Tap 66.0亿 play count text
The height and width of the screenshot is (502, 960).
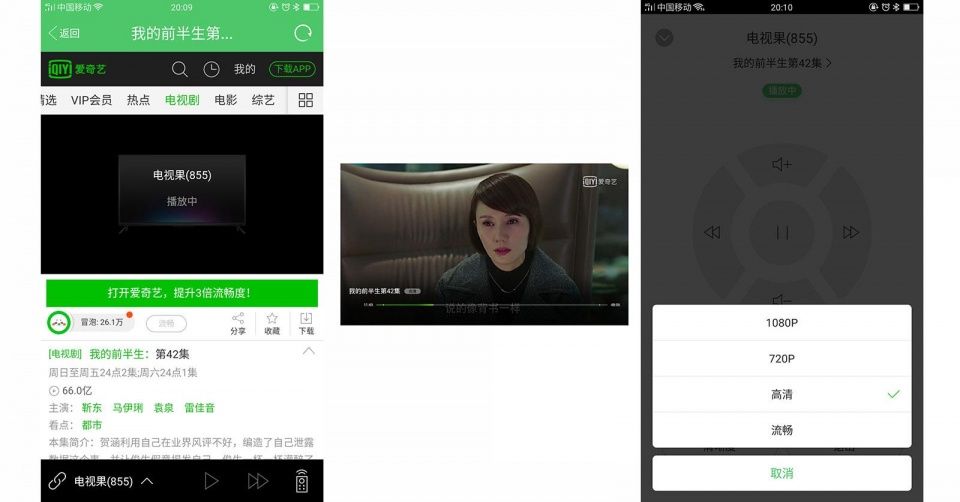[77, 391]
